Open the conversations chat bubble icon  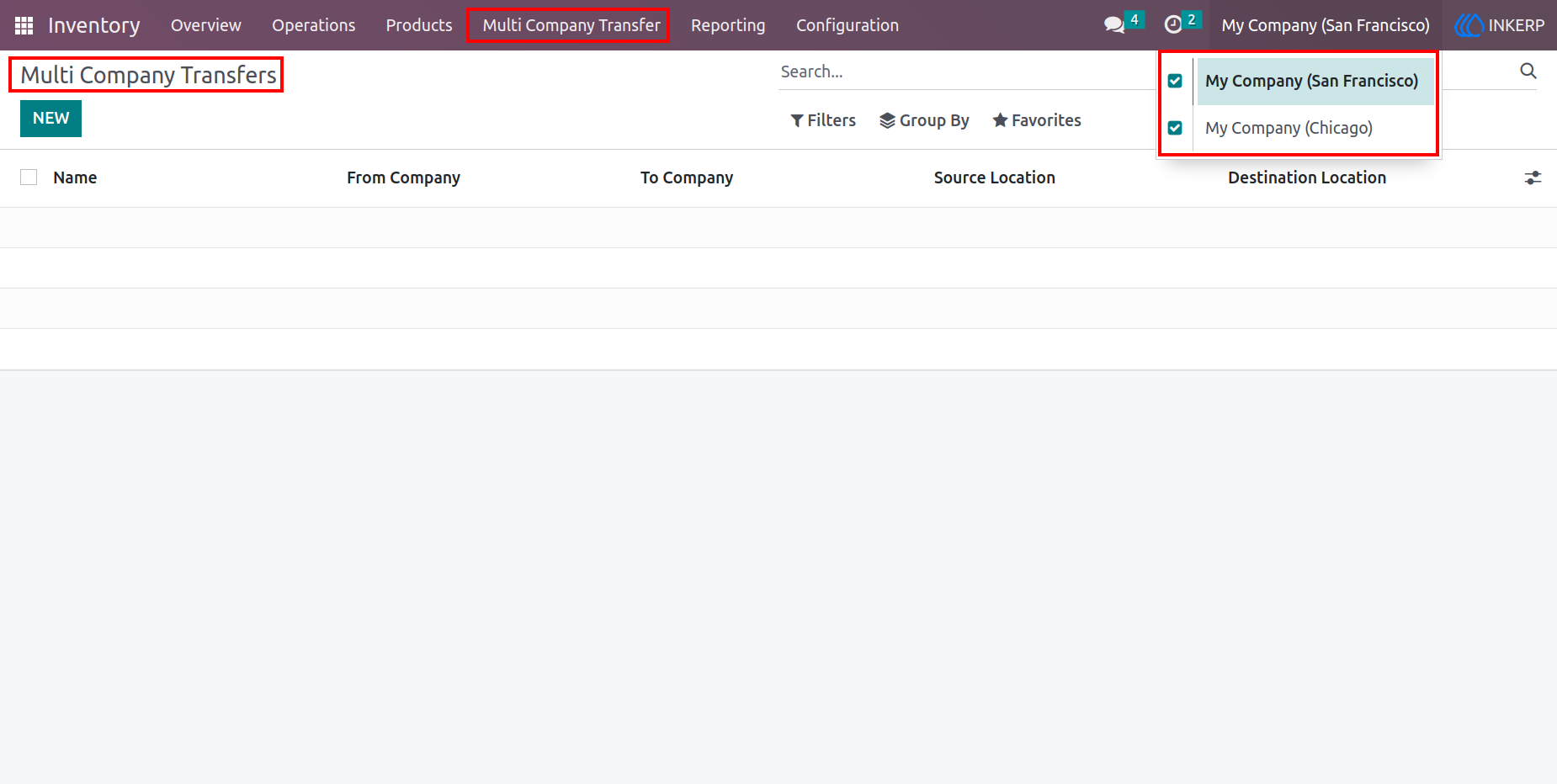point(1114,24)
